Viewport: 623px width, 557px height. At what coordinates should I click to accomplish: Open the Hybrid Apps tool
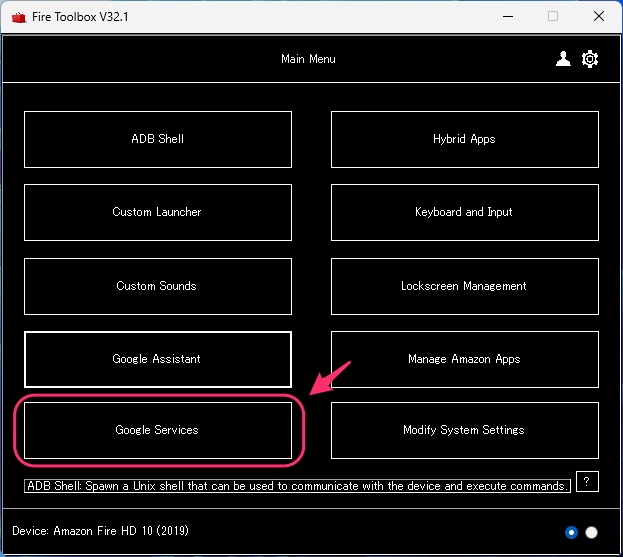pos(464,139)
